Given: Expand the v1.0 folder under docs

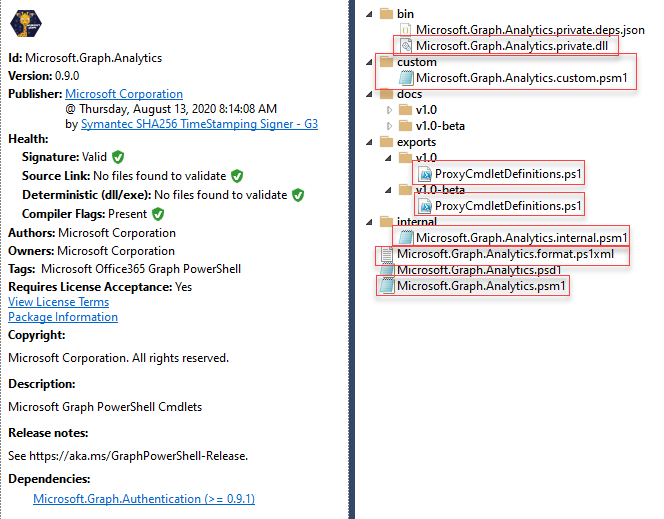Looking at the screenshot, I should pyautogui.click(x=389, y=110).
